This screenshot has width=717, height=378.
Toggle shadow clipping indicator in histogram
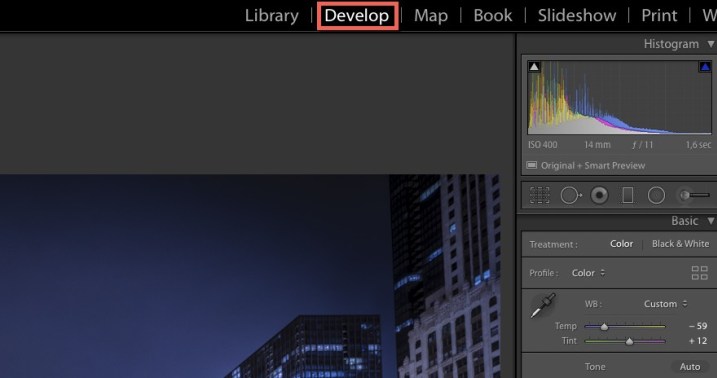pos(534,67)
